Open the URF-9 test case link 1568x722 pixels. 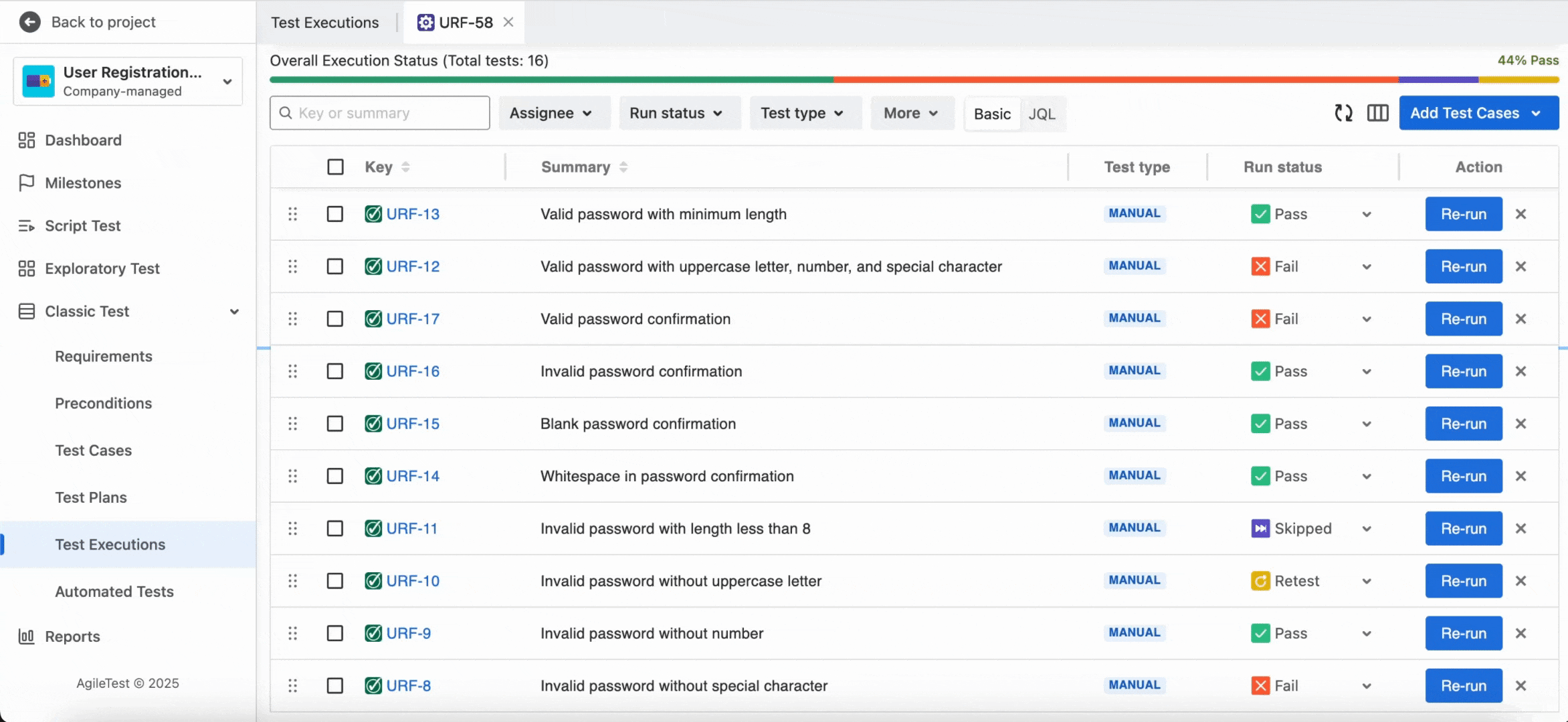[x=408, y=633]
